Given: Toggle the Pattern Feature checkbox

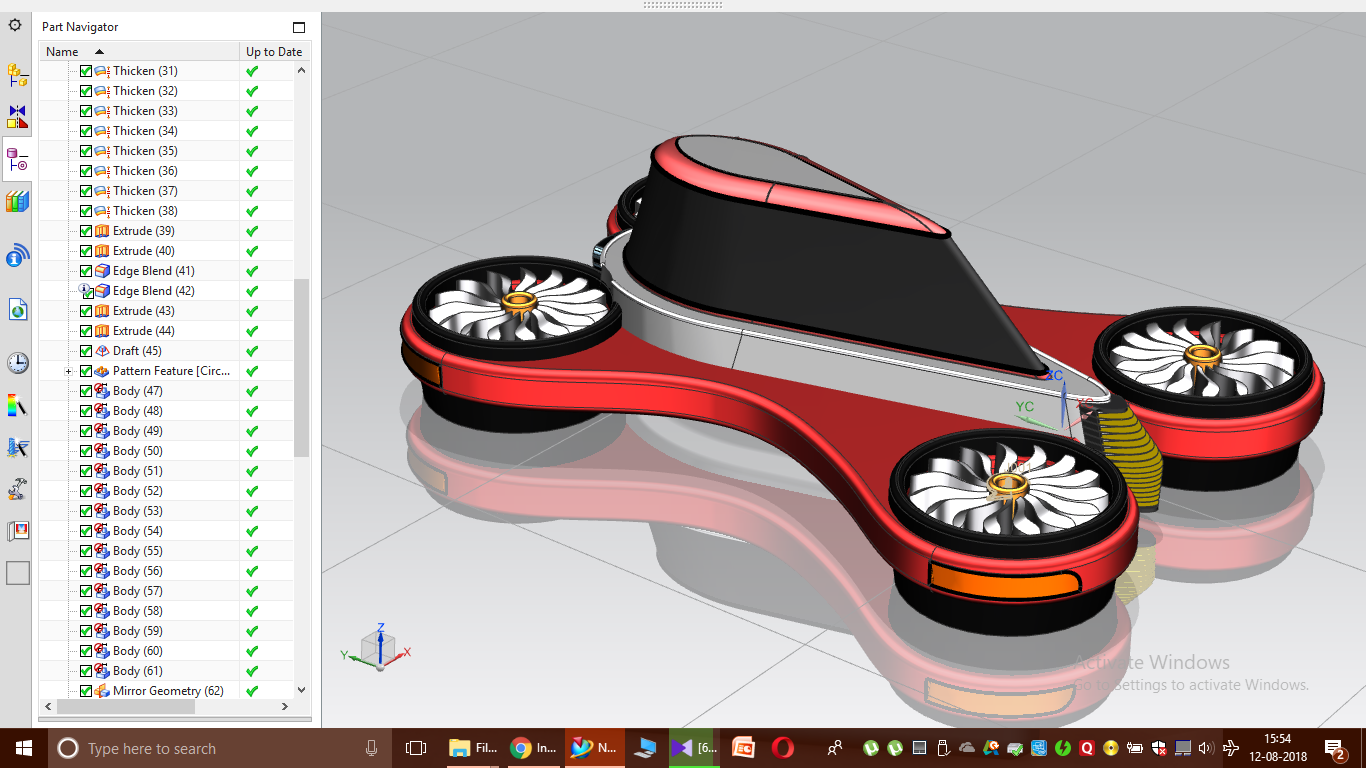Looking at the screenshot, I should pos(85,371).
